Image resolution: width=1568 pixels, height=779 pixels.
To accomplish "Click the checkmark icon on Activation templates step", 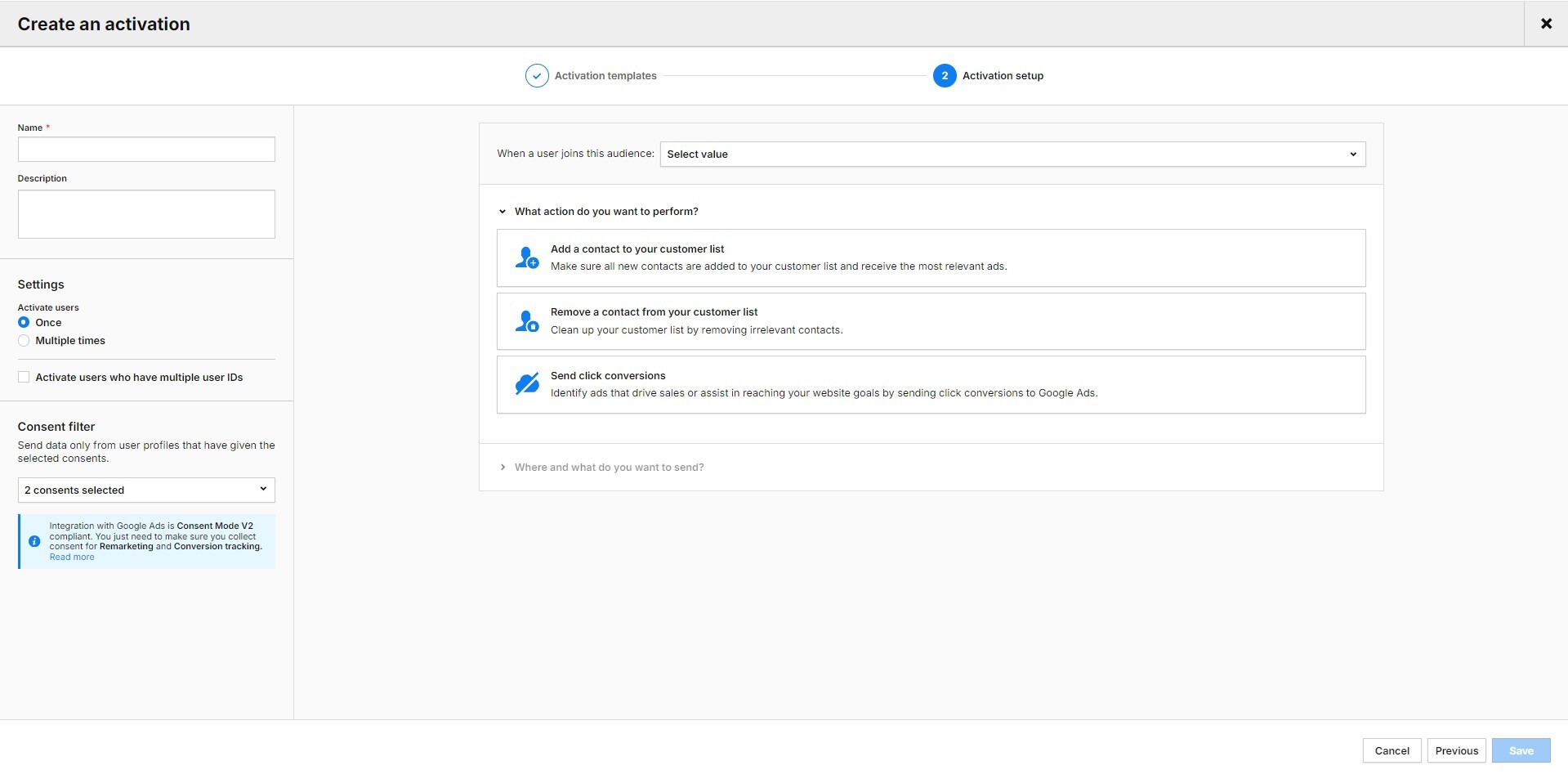I will click(x=536, y=75).
